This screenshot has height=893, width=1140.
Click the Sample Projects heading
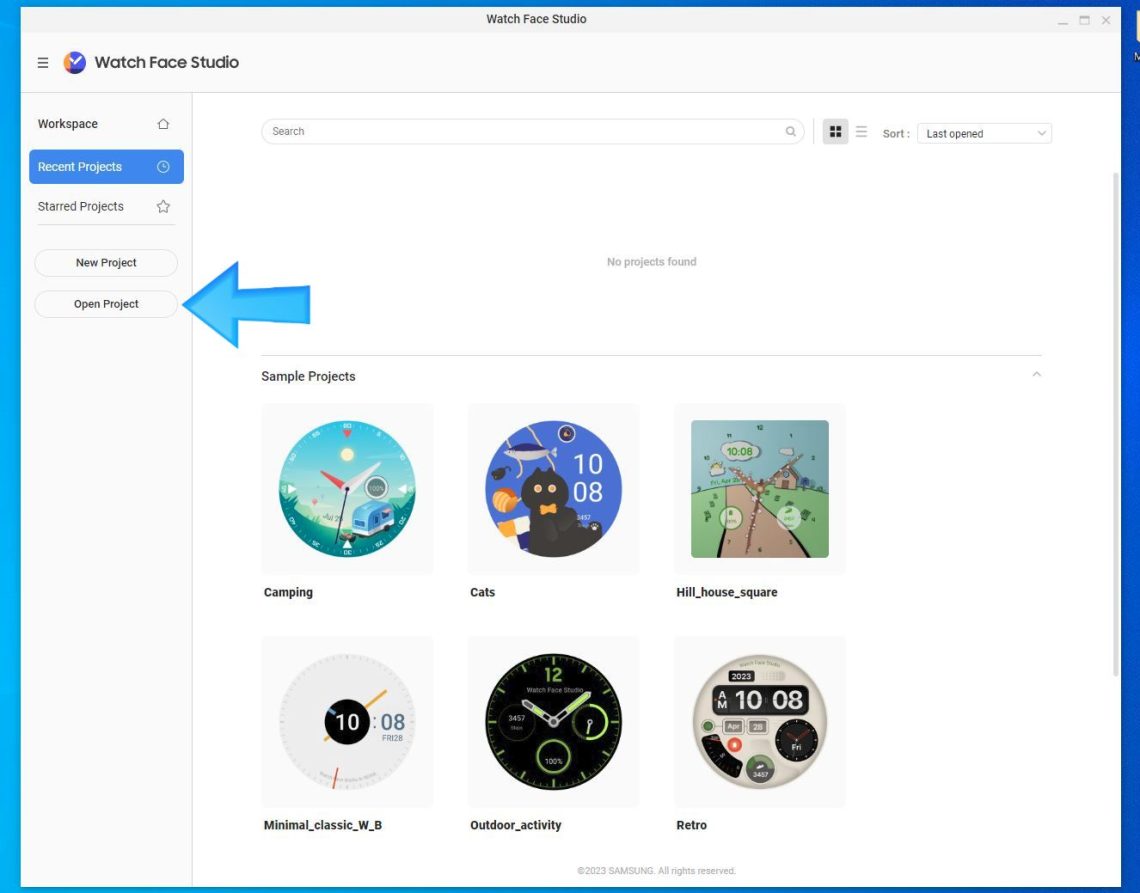coord(308,376)
